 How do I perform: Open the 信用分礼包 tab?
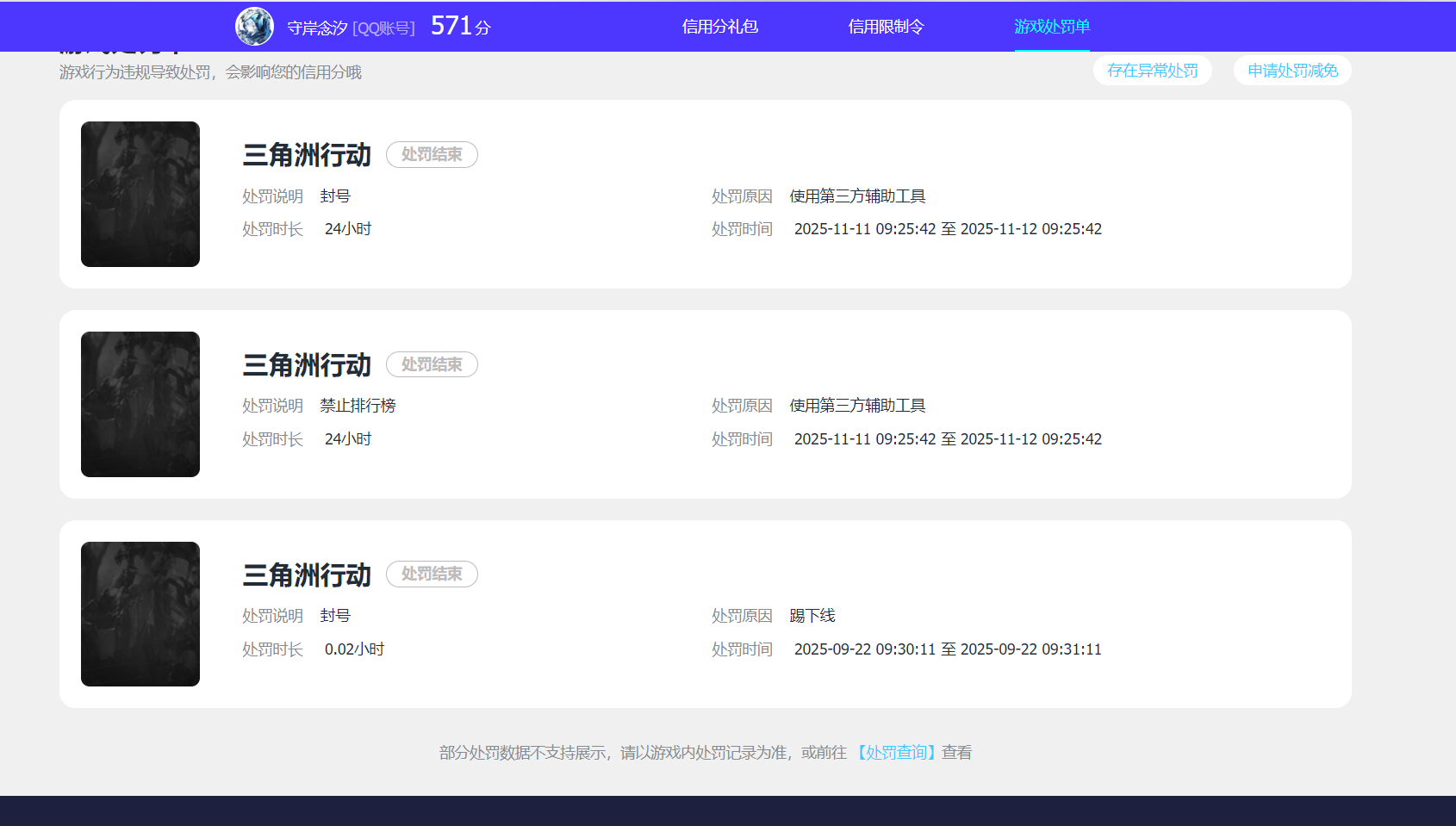[x=720, y=27]
